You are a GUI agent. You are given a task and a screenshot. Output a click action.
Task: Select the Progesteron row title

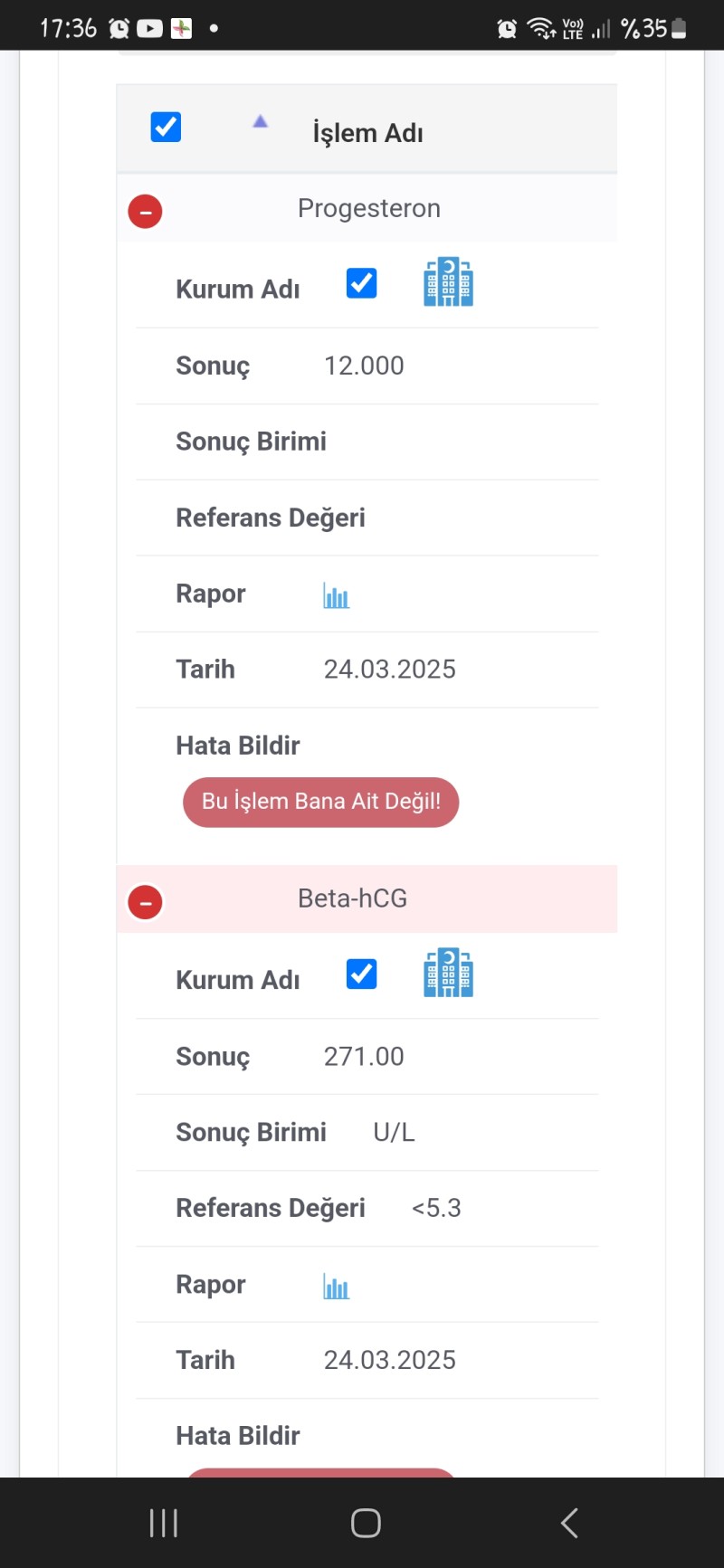pyautogui.click(x=368, y=208)
